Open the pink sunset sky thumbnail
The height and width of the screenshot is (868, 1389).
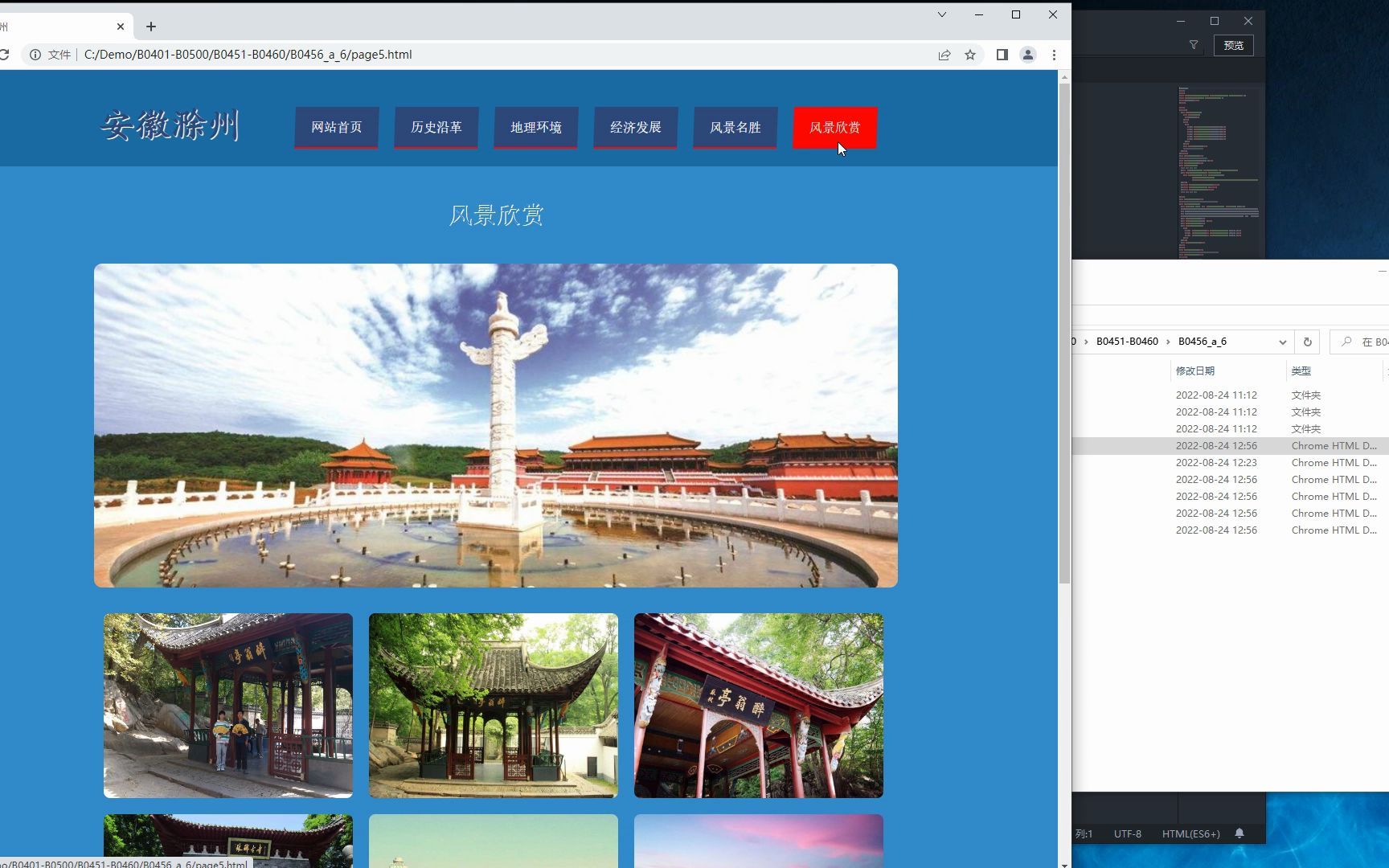[759, 841]
